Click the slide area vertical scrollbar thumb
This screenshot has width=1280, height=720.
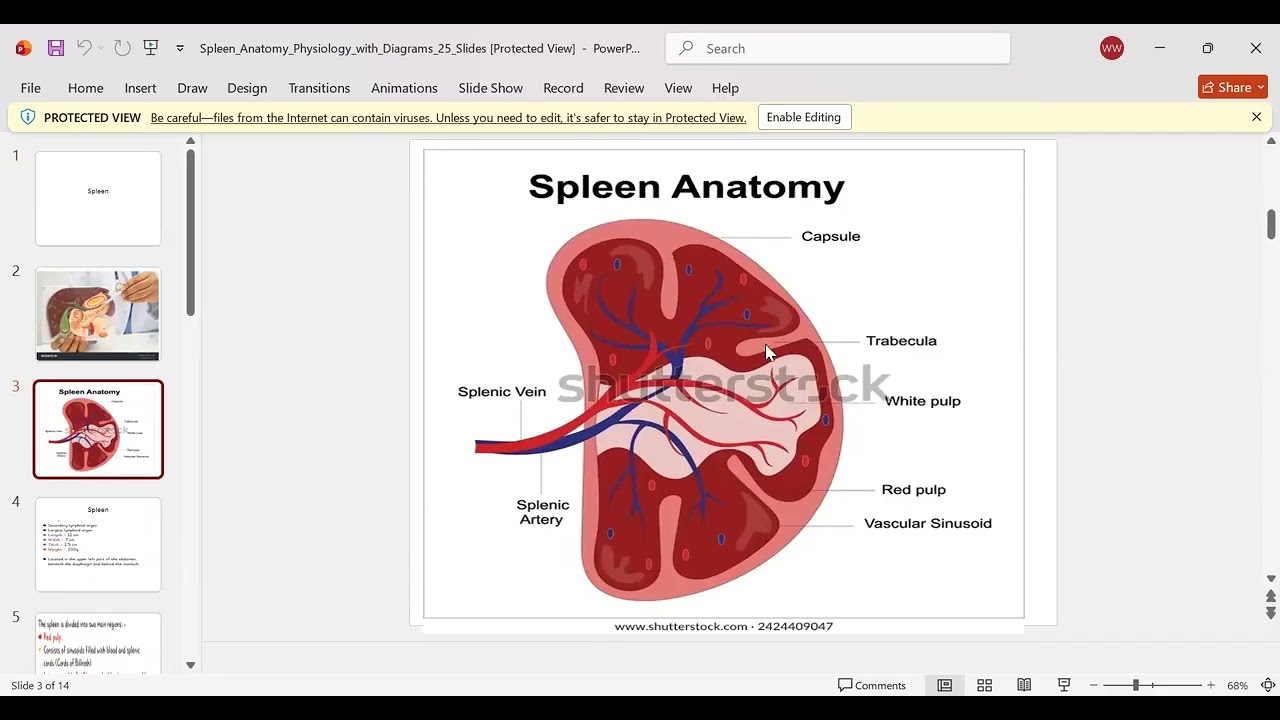coord(1271,224)
